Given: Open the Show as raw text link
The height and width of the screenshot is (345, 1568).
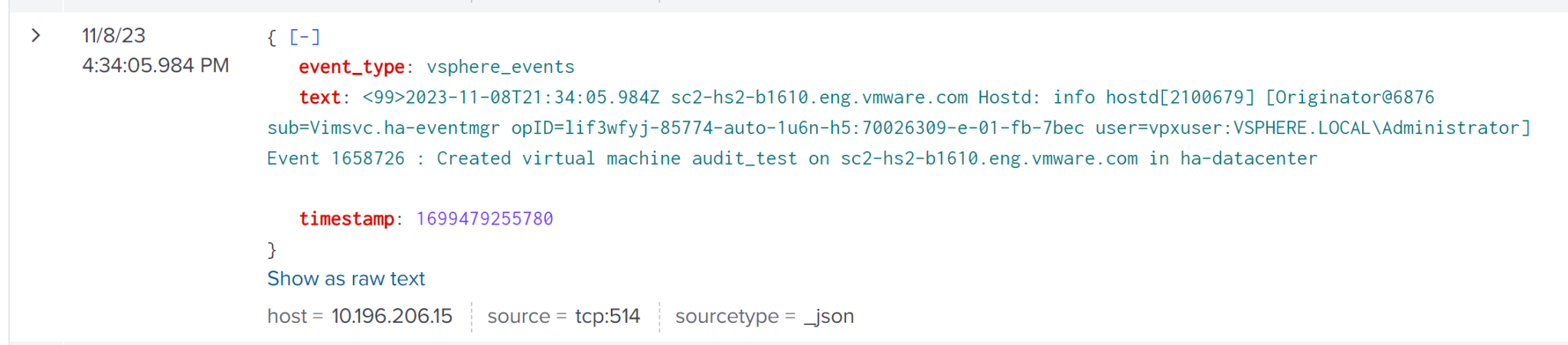Looking at the screenshot, I should (346, 278).
